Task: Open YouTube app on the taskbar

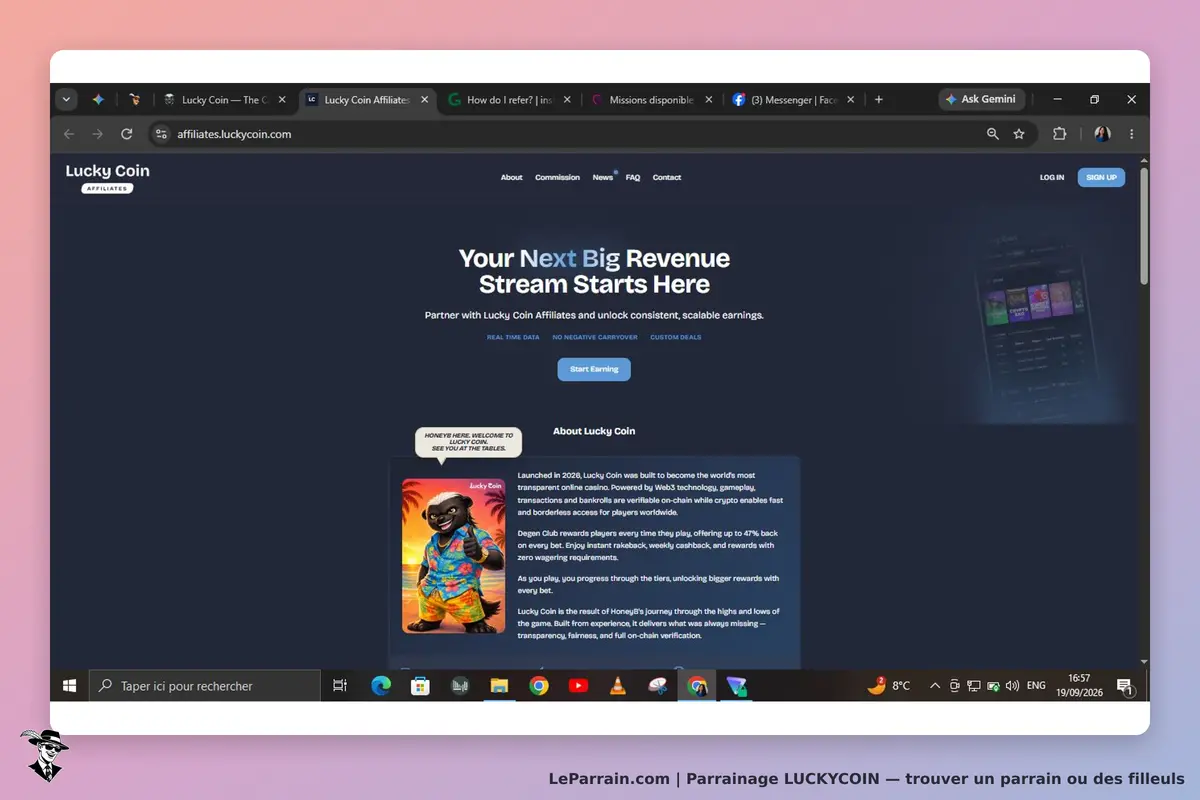Action: point(578,686)
